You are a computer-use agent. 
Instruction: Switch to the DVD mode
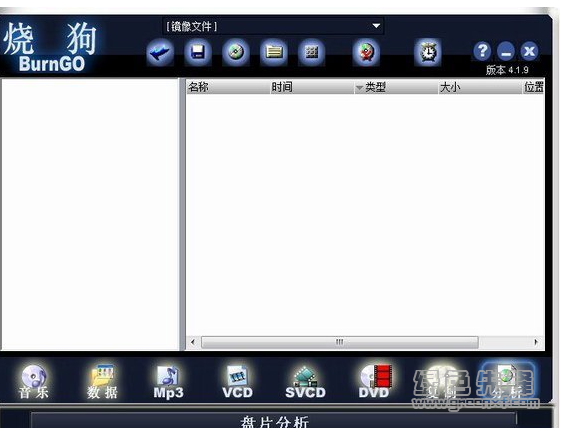click(374, 382)
